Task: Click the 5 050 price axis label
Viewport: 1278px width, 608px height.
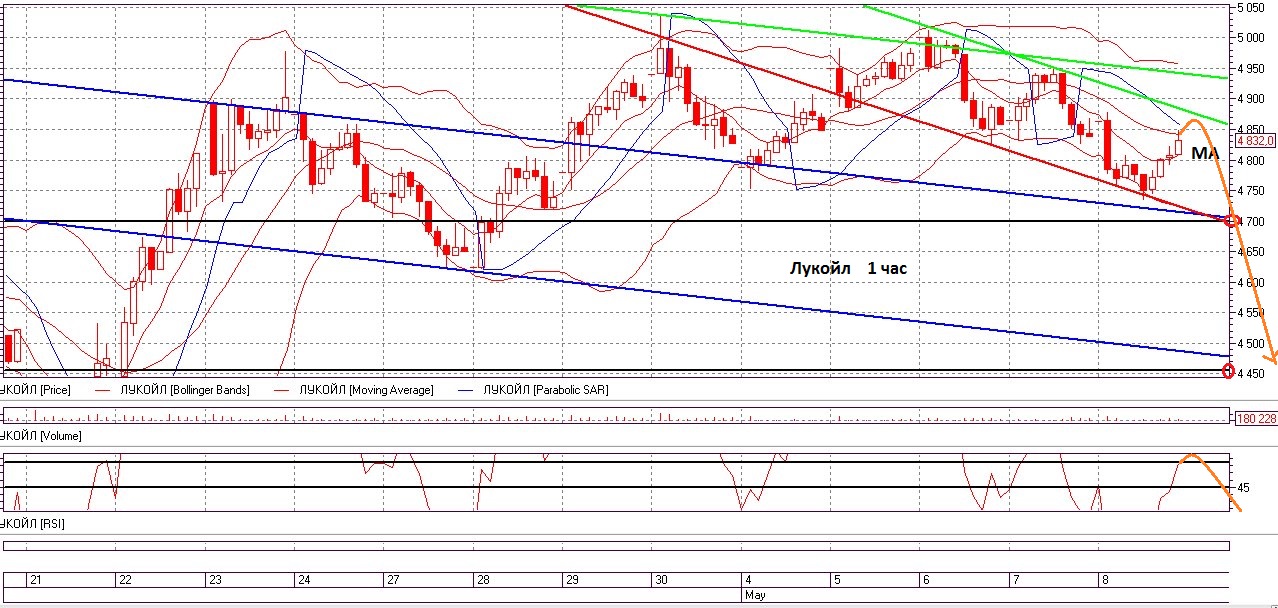Action: pos(1253,8)
